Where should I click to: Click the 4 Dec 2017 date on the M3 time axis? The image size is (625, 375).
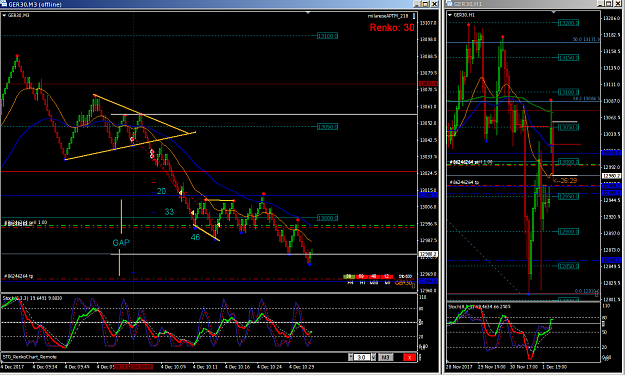point(13,367)
